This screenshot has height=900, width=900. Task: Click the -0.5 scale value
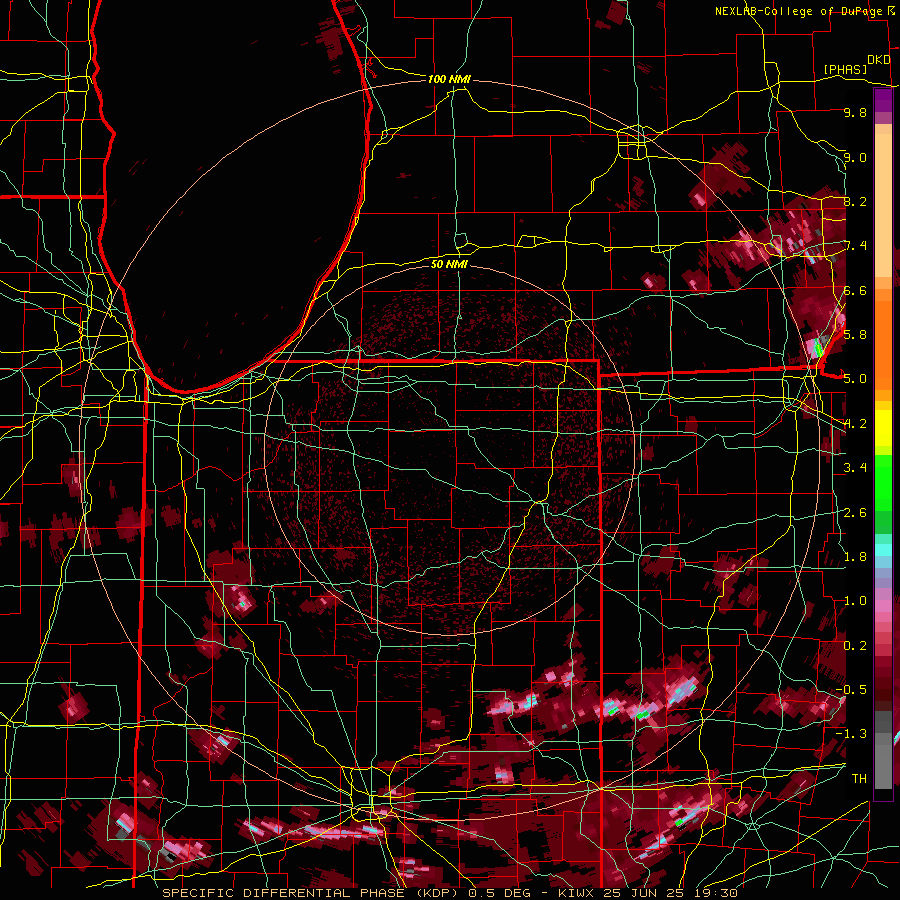click(x=851, y=690)
